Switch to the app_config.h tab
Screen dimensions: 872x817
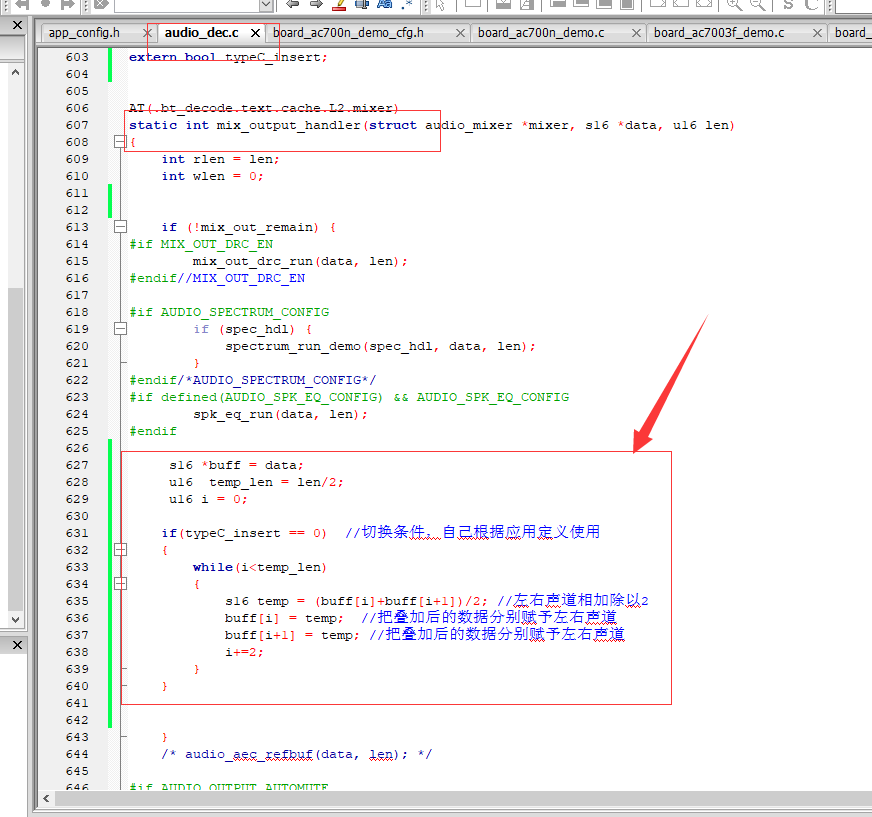coord(84,33)
